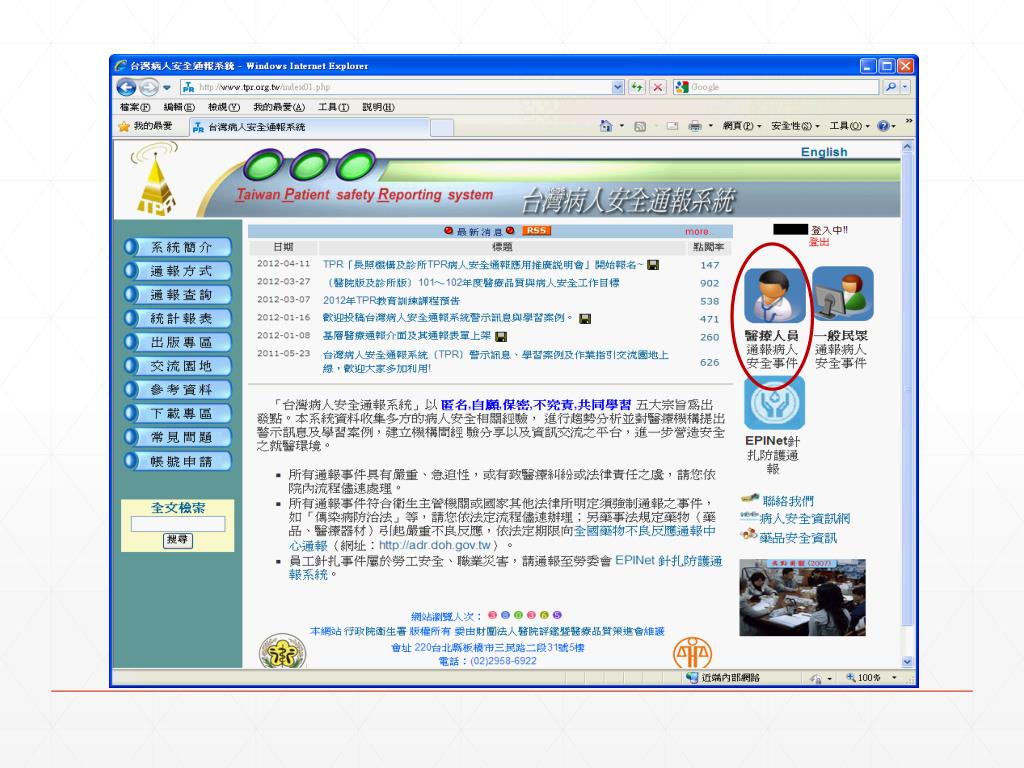Click the RSS feeds toolbar icon
Viewport: 1024px width, 768px height.
pos(640,127)
